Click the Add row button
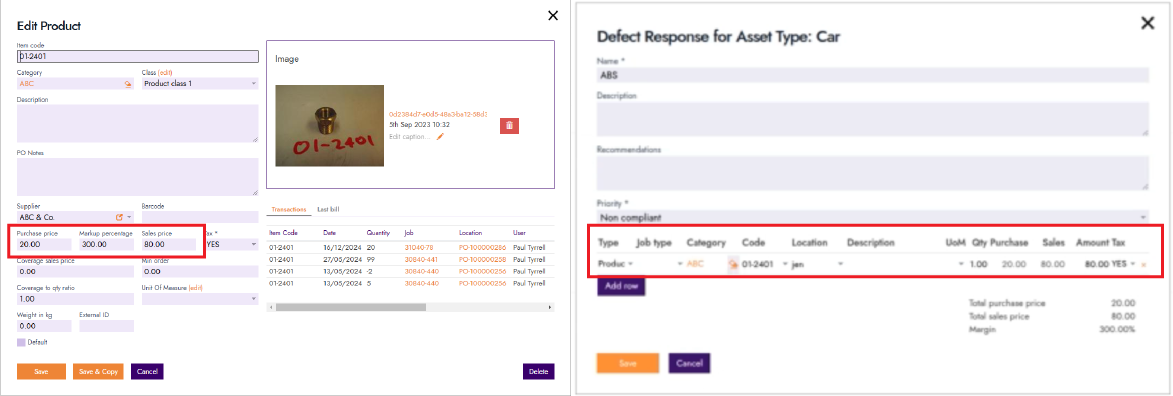The image size is (1173, 396). 621,287
